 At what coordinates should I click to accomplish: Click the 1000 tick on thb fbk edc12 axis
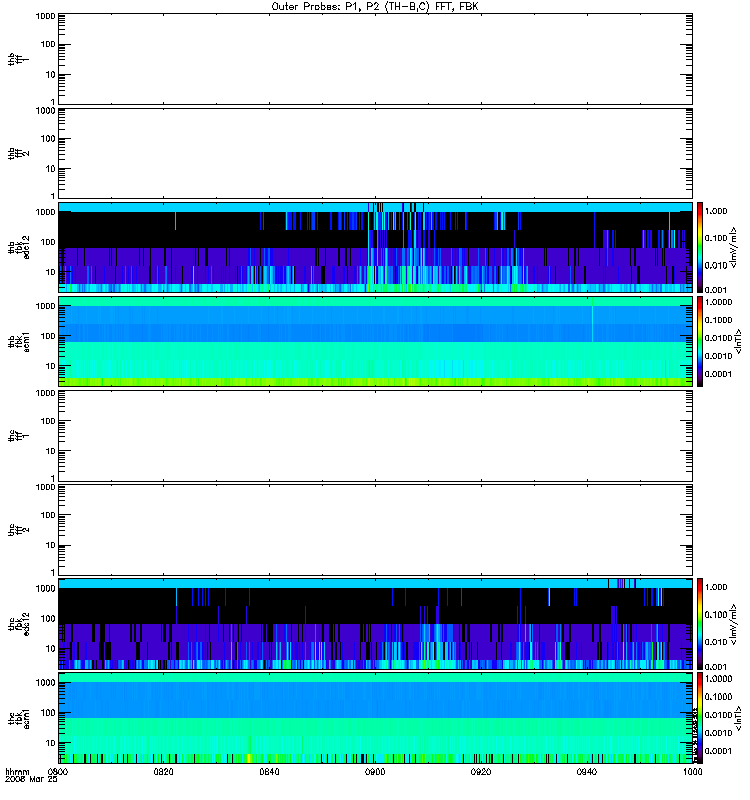[x=45, y=212]
